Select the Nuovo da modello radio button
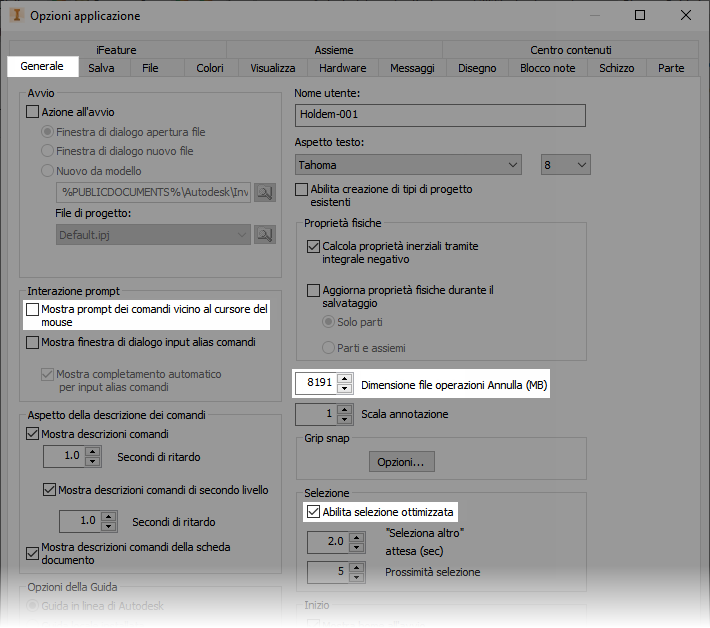 click(47, 171)
